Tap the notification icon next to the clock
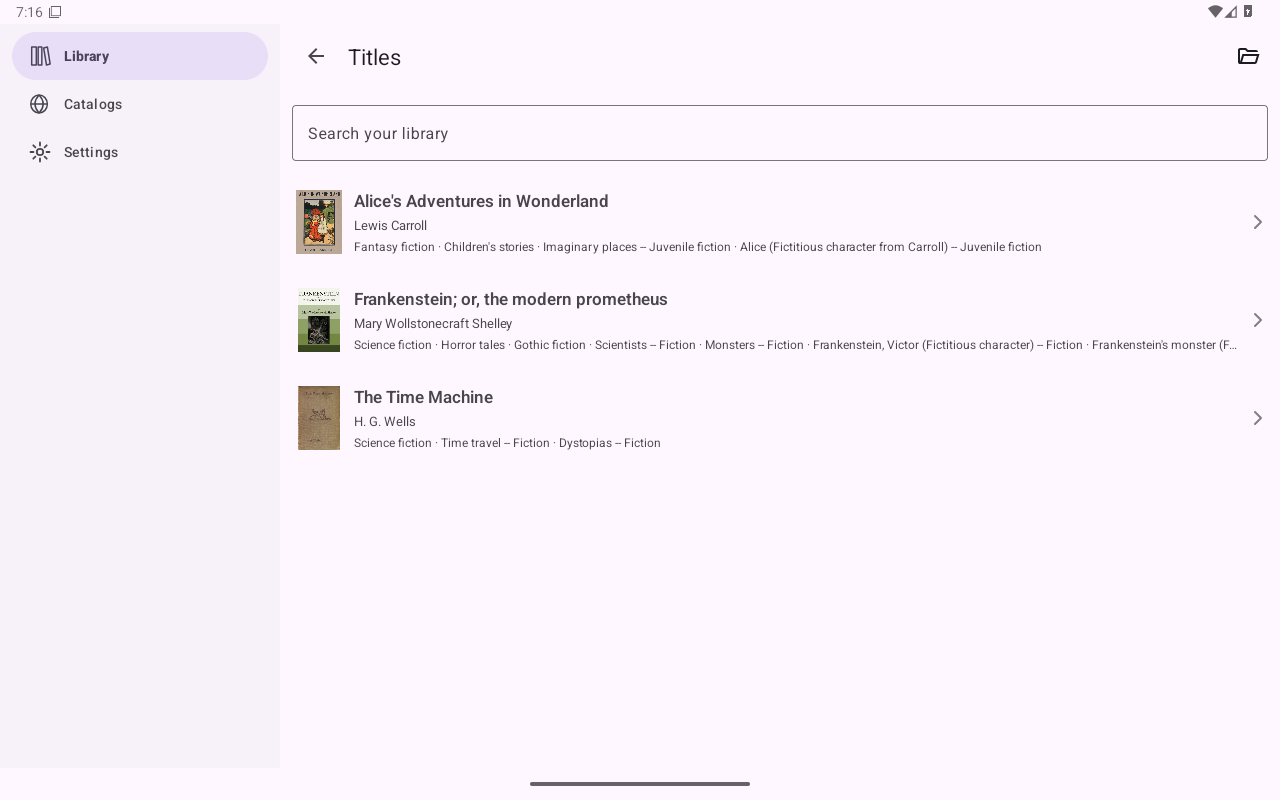The width and height of the screenshot is (1280, 800). tap(55, 12)
